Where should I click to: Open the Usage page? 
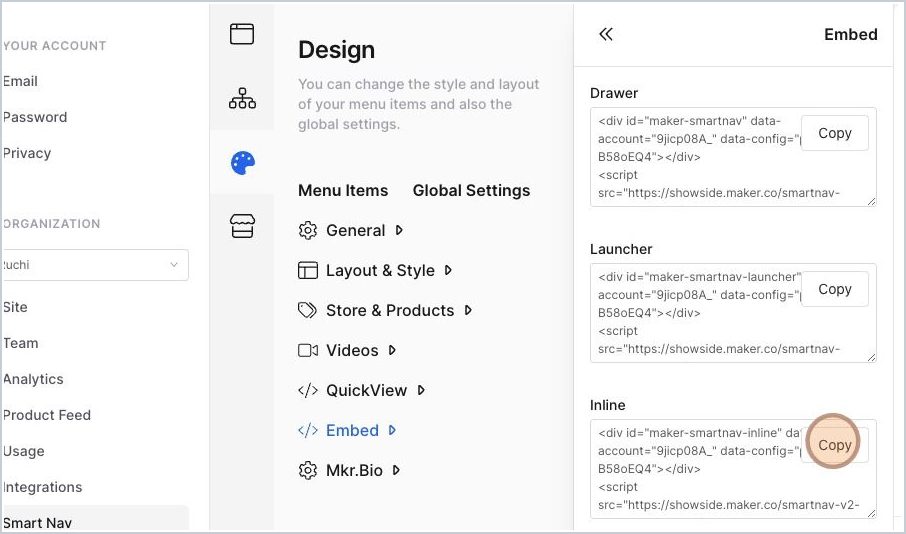coord(23,451)
